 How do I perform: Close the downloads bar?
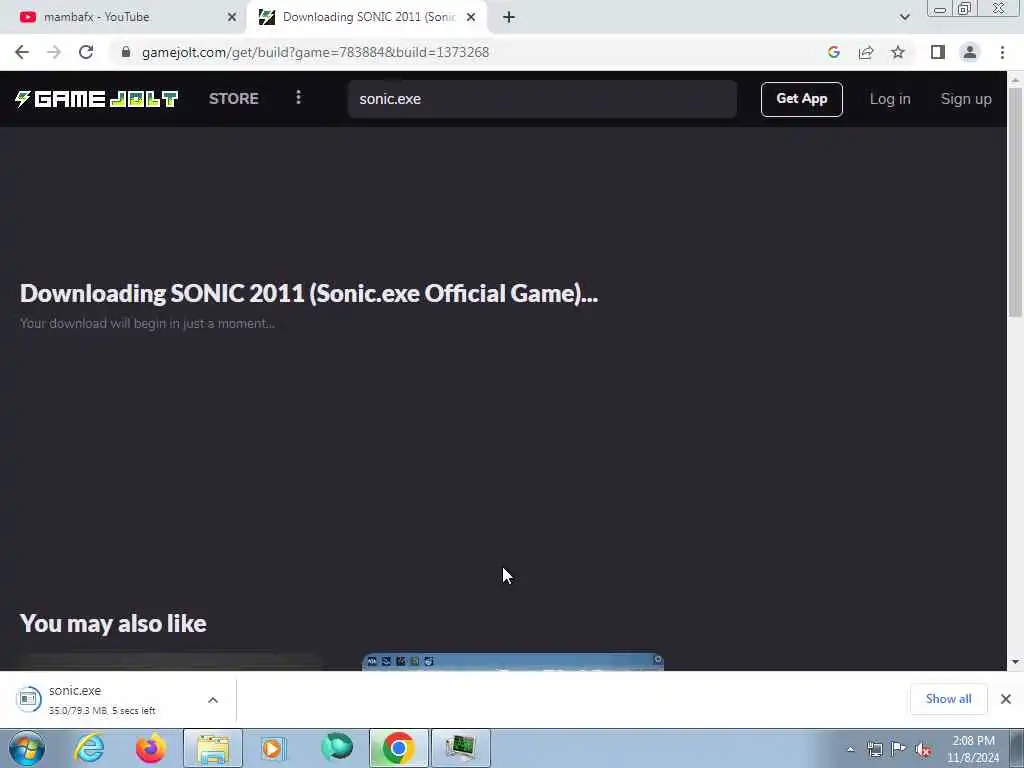1006,699
